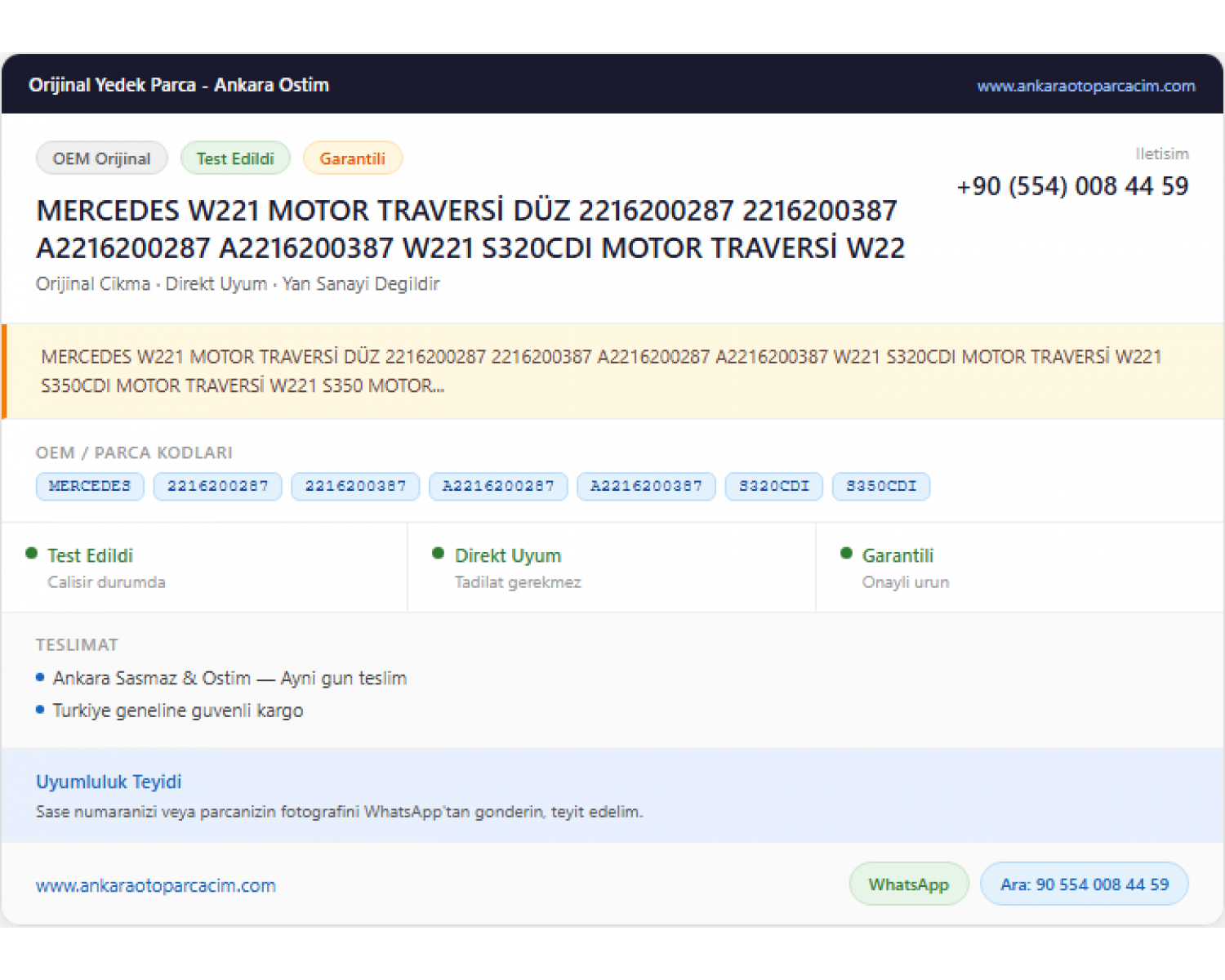The width and height of the screenshot is (1225, 980).
Task: Select the orange Garantili badge
Action: point(353,158)
